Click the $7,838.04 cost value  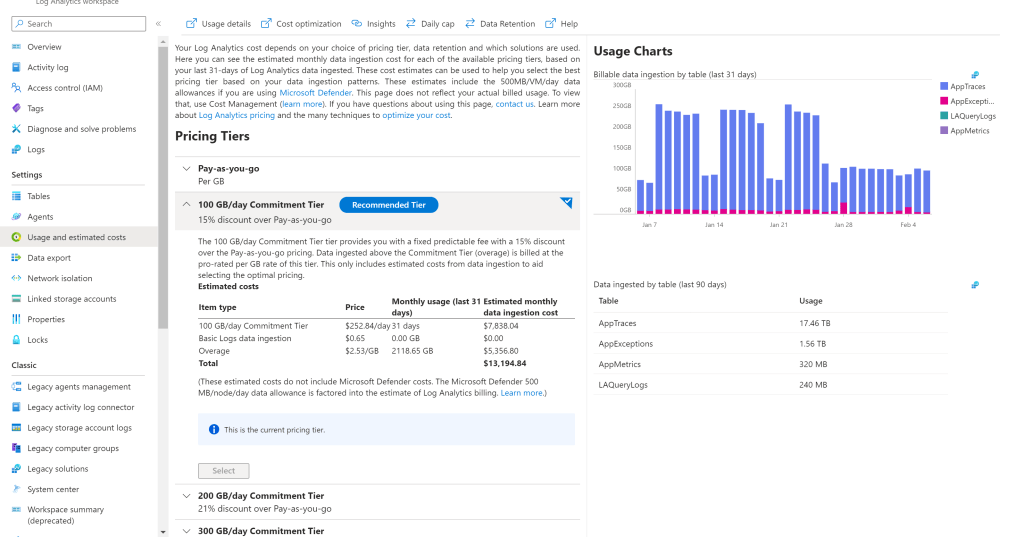click(501, 326)
